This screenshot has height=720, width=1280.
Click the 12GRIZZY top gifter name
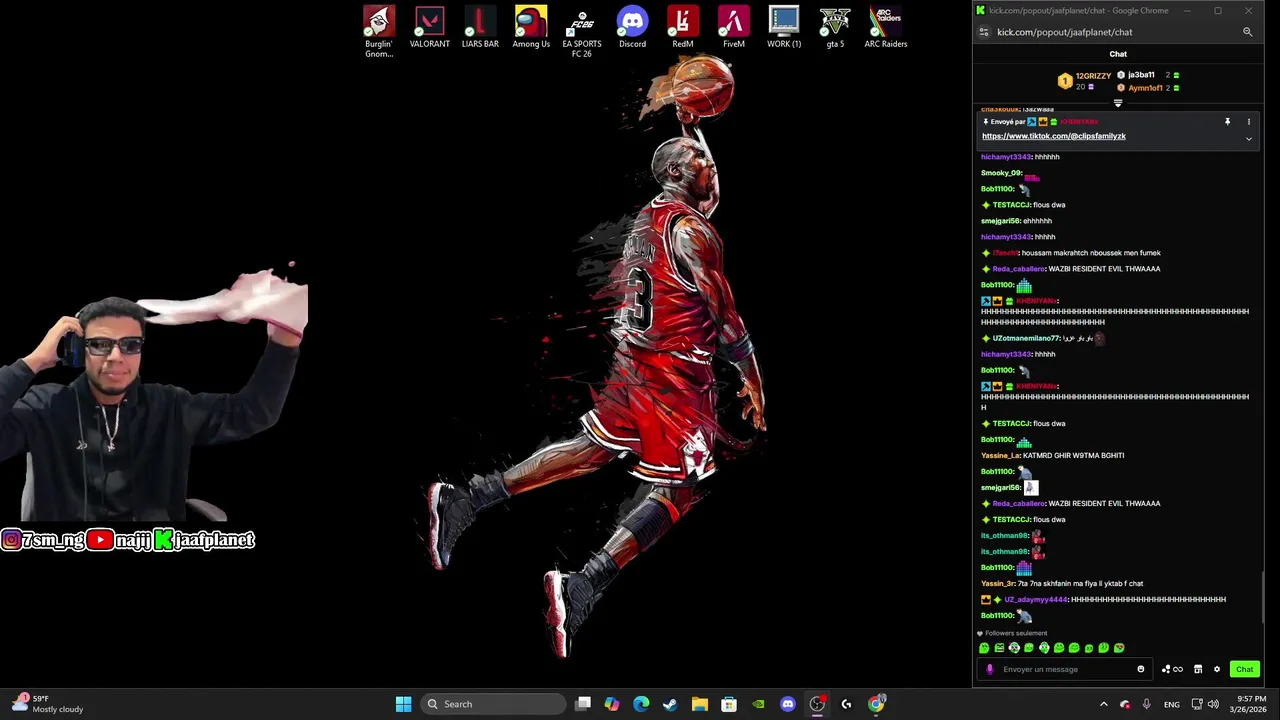[1093, 76]
